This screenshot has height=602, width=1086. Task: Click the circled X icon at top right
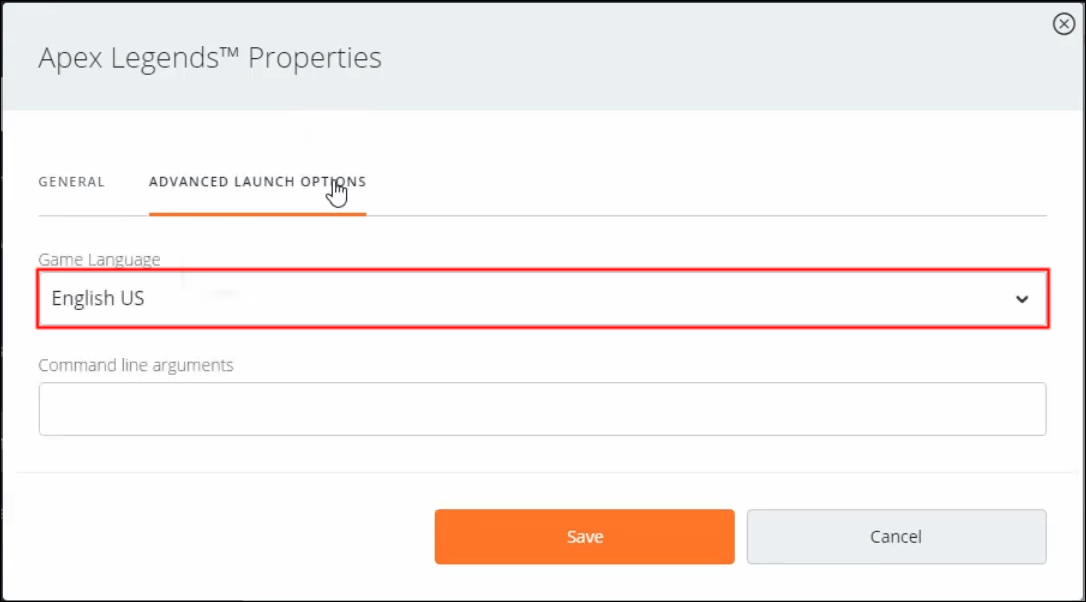click(1064, 24)
